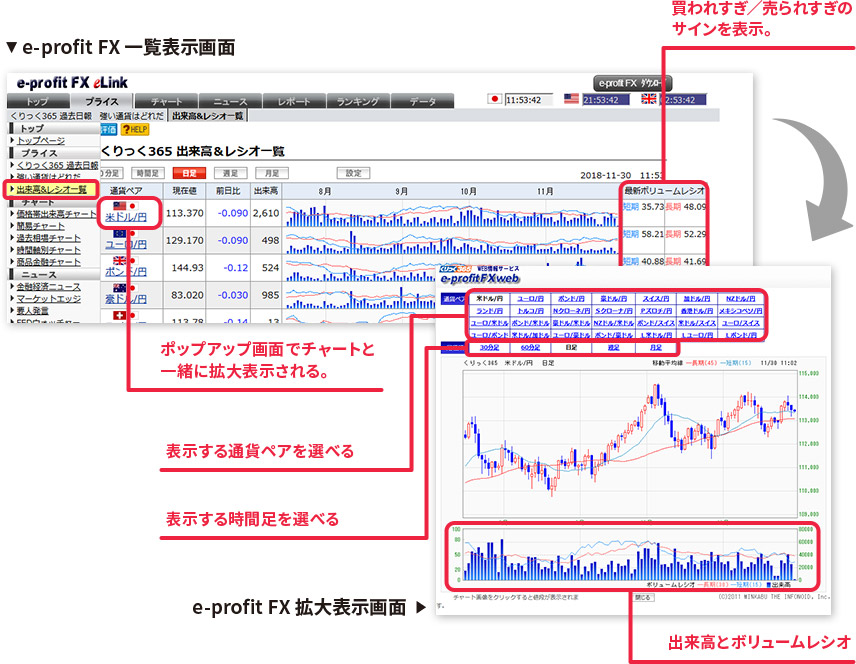
Task: Switch to the チャート main tab
Action: click(x=167, y=101)
